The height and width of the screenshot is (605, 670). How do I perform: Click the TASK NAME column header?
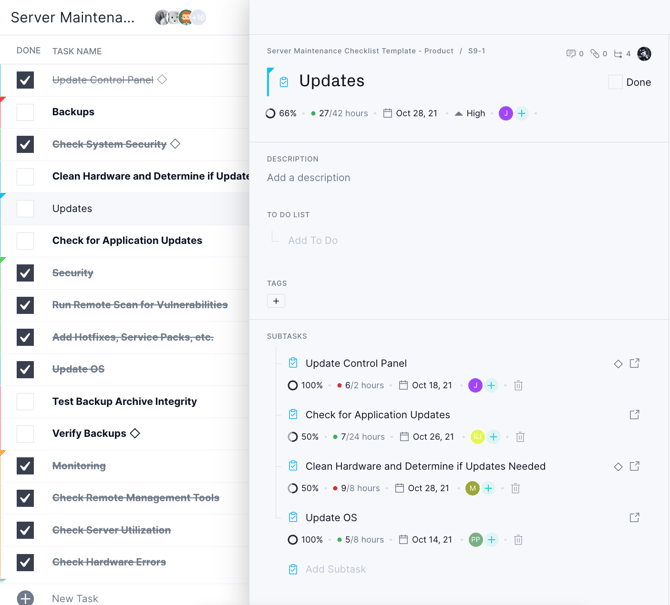77,51
